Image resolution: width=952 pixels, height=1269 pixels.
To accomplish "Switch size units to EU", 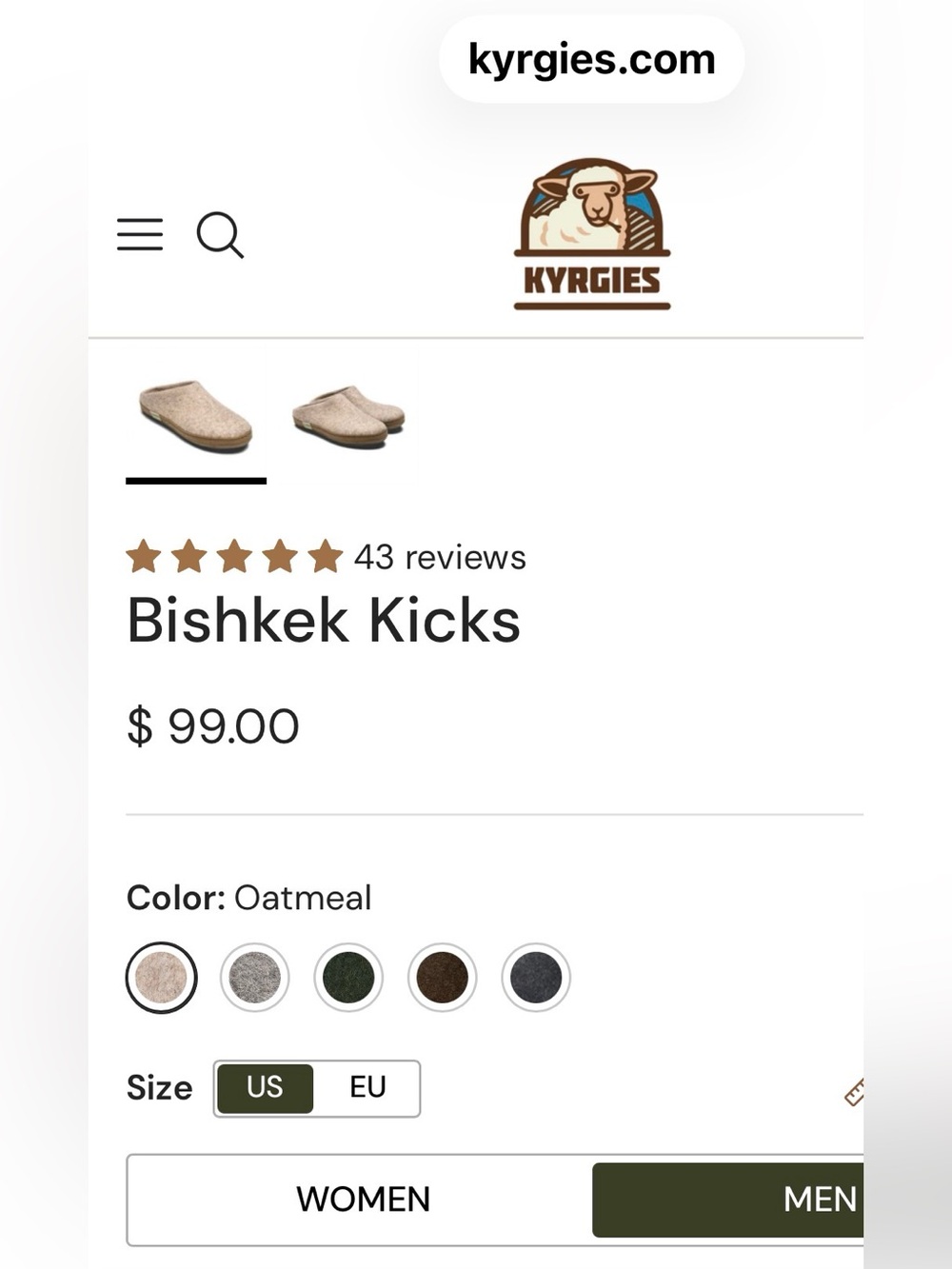I will coord(367,1088).
